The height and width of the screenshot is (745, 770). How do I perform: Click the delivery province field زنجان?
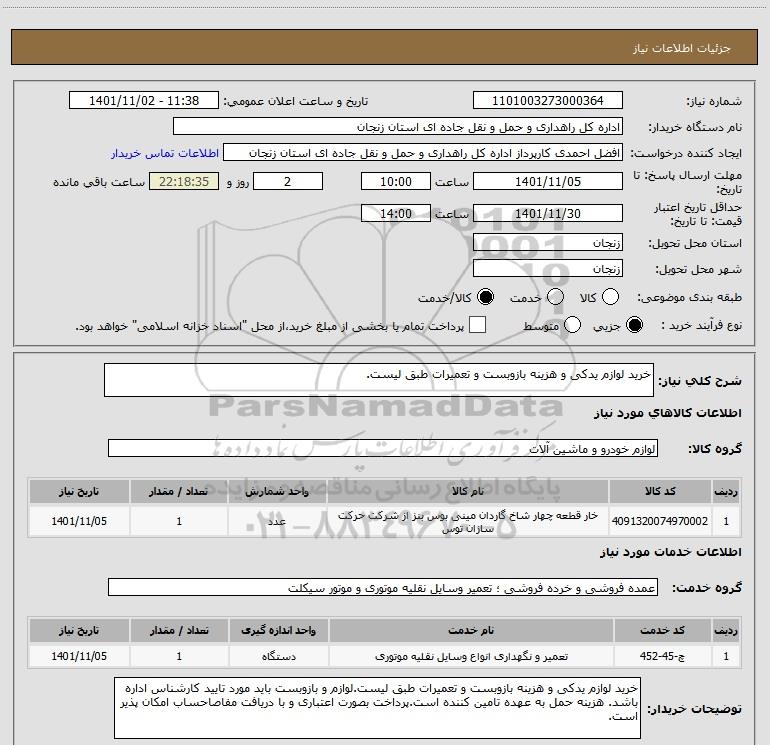click(548, 242)
